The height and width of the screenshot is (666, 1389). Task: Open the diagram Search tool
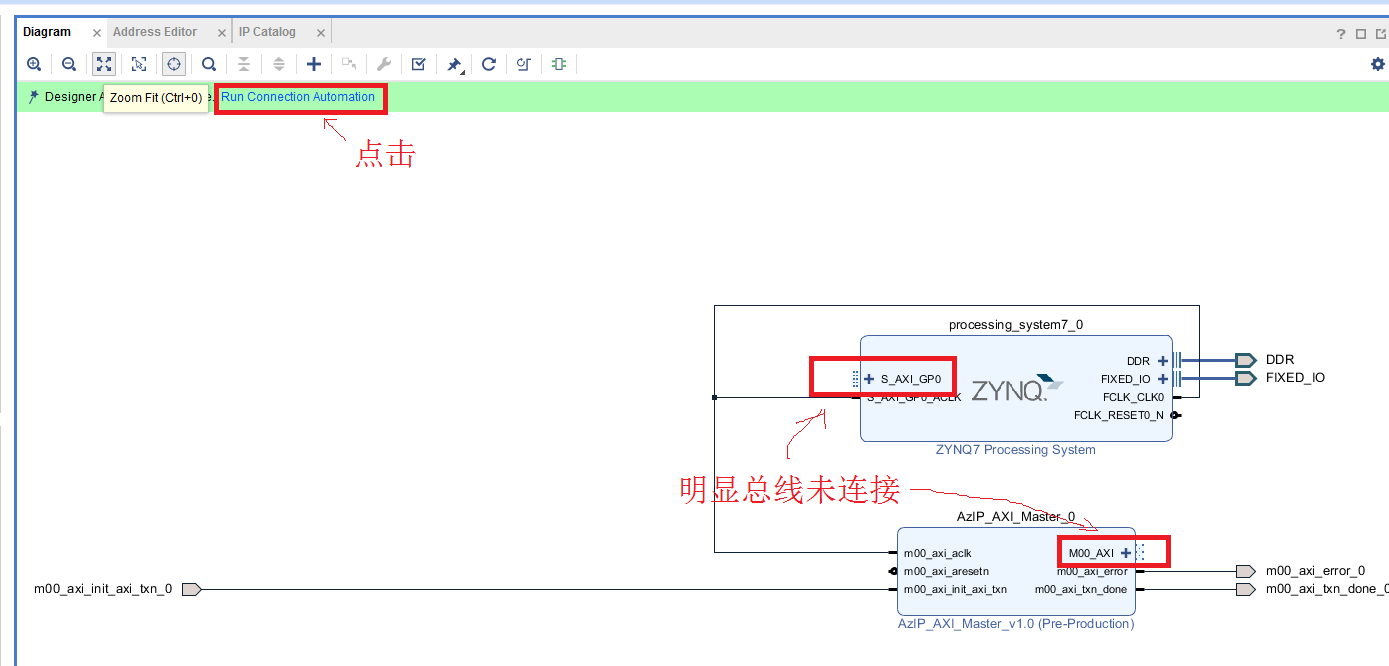[209, 64]
